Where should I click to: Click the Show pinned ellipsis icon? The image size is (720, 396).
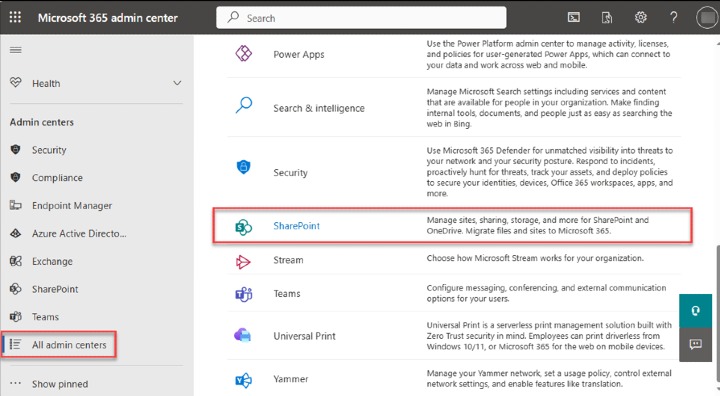click(x=15, y=384)
